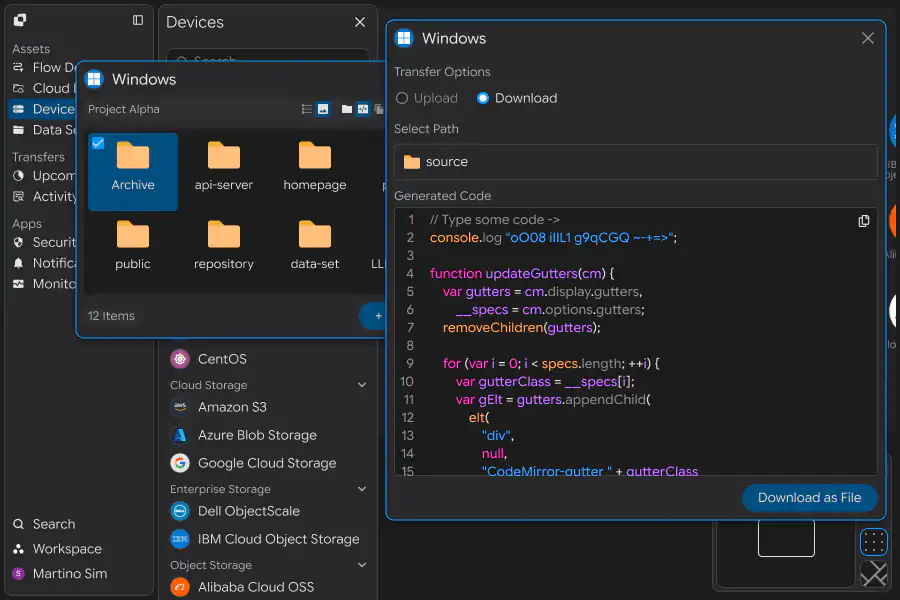Open Flow Designer from Assets menu
The height and width of the screenshot is (600, 900).
click(44, 67)
